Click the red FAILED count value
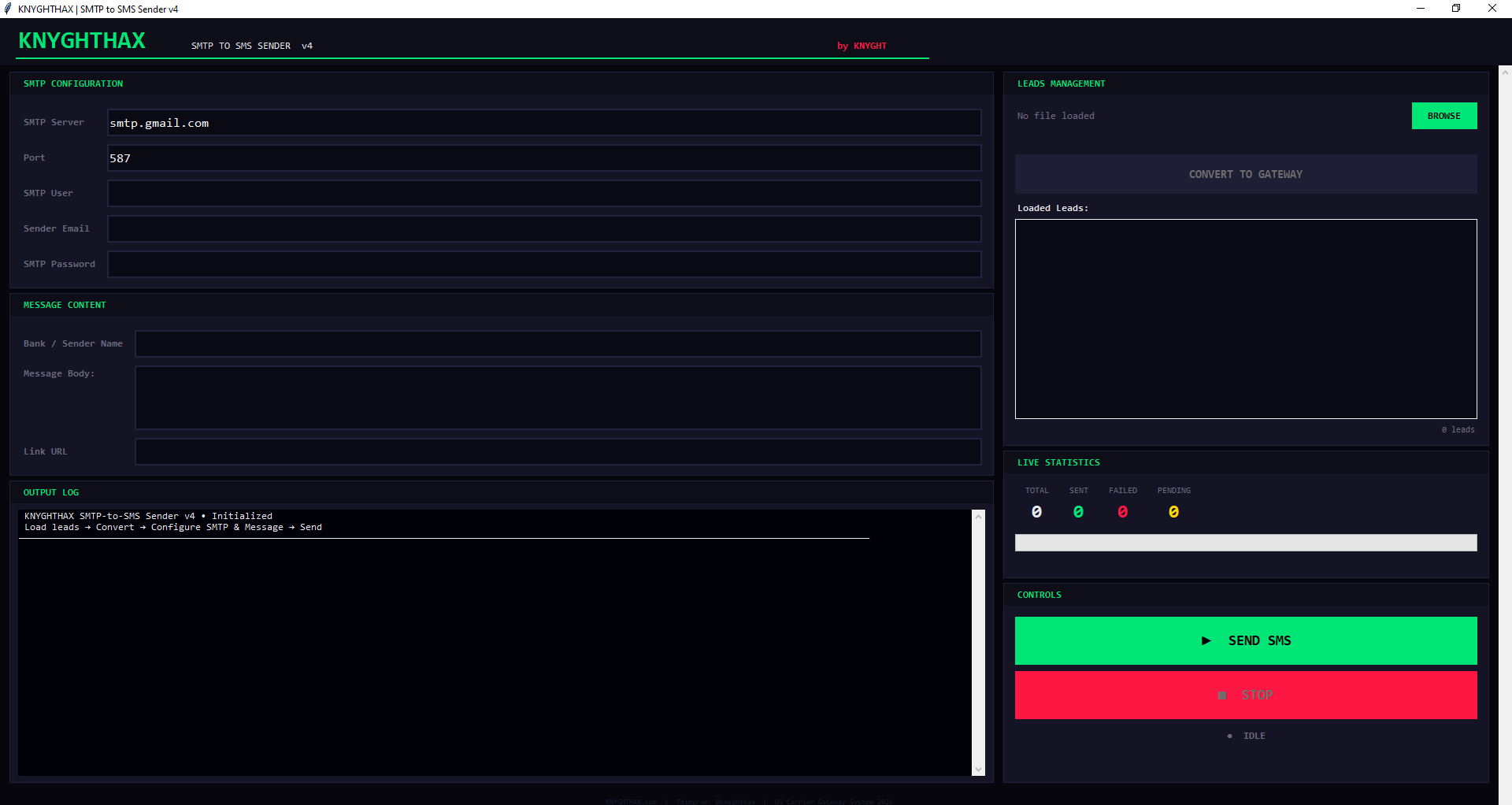Screen dimensions: 1512x805 pos(1122,512)
